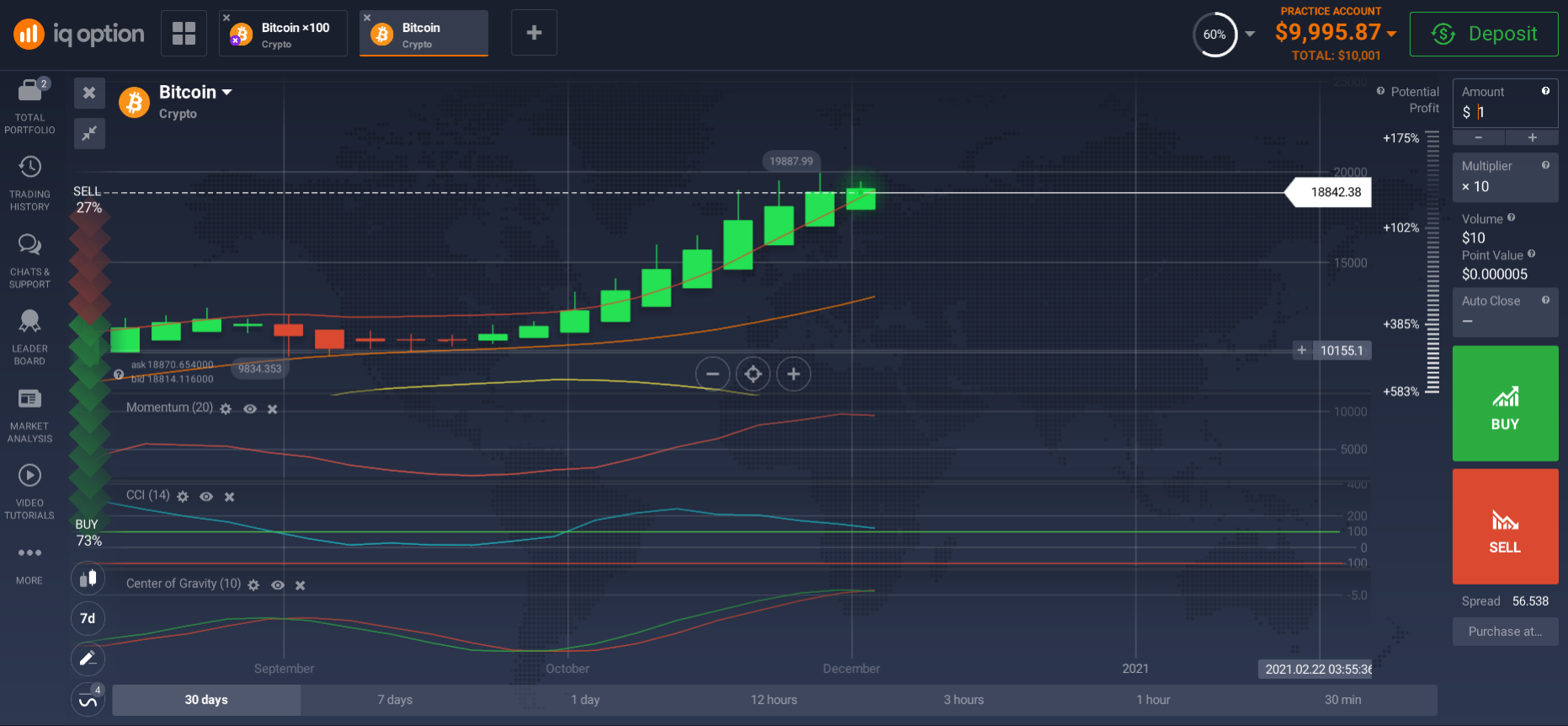Open the Total Portfolio briefcase icon
The image size is (1568, 726).
click(x=30, y=89)
